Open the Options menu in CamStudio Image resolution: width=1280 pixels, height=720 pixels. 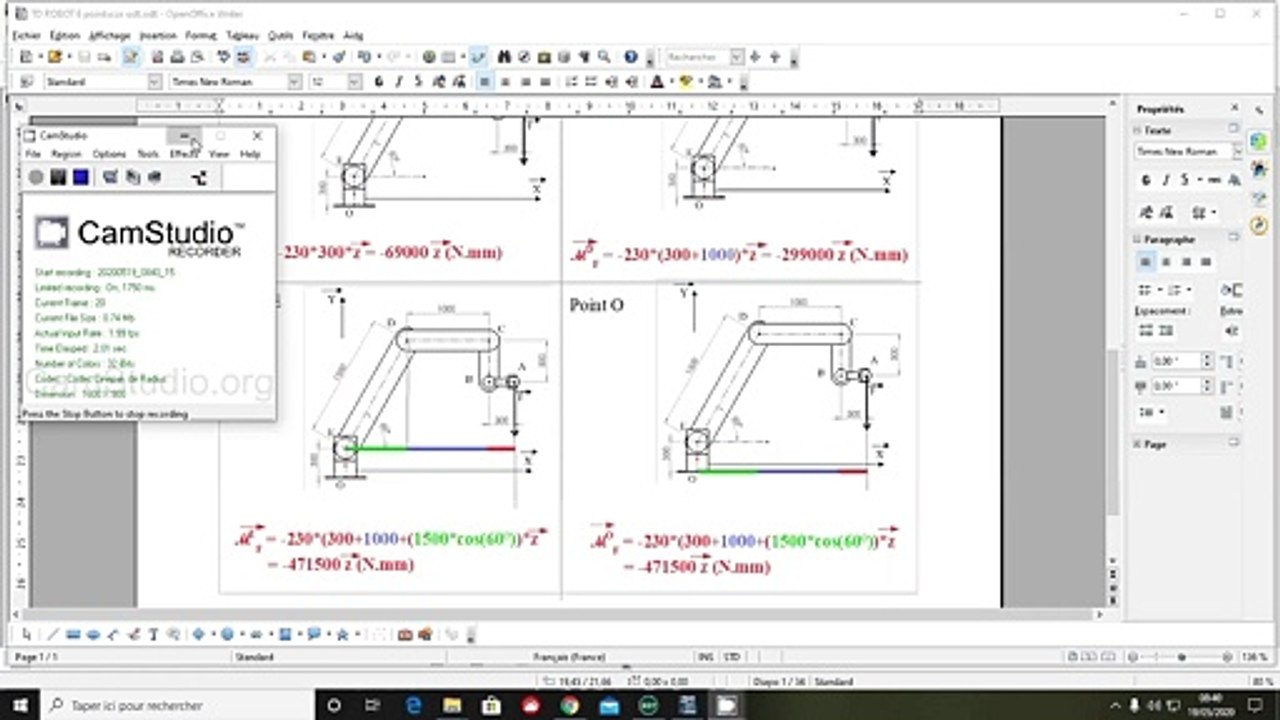pyautogui.click(x=109, y=154)
